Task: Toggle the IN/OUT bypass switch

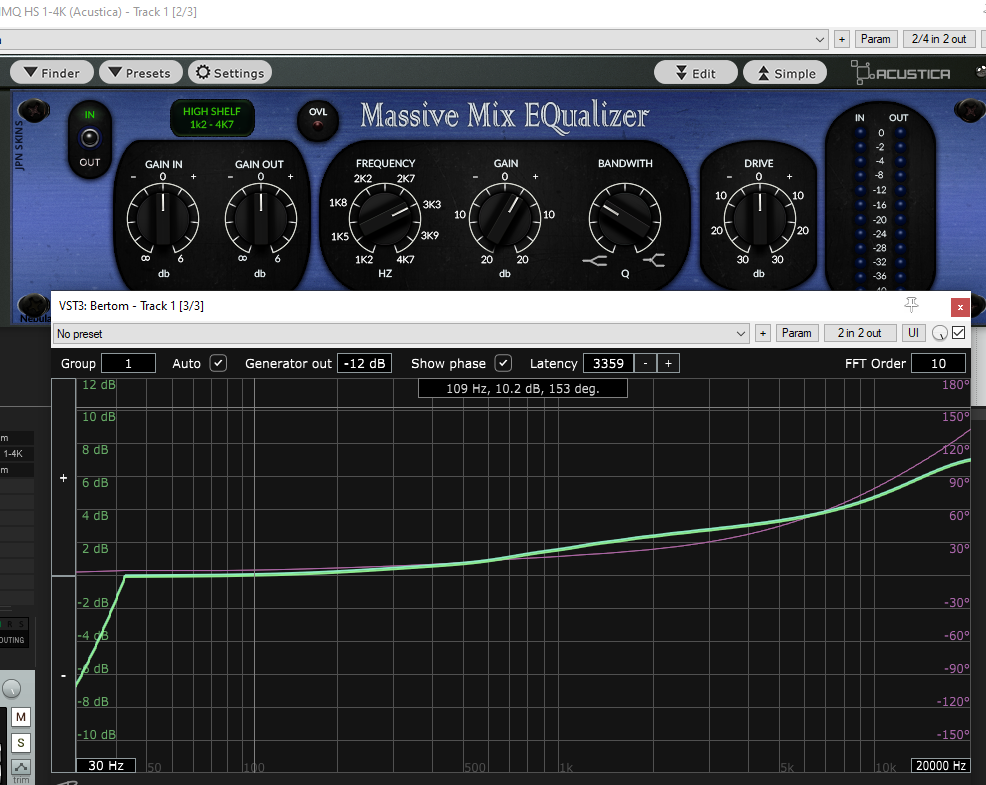Action: [90, 138]
